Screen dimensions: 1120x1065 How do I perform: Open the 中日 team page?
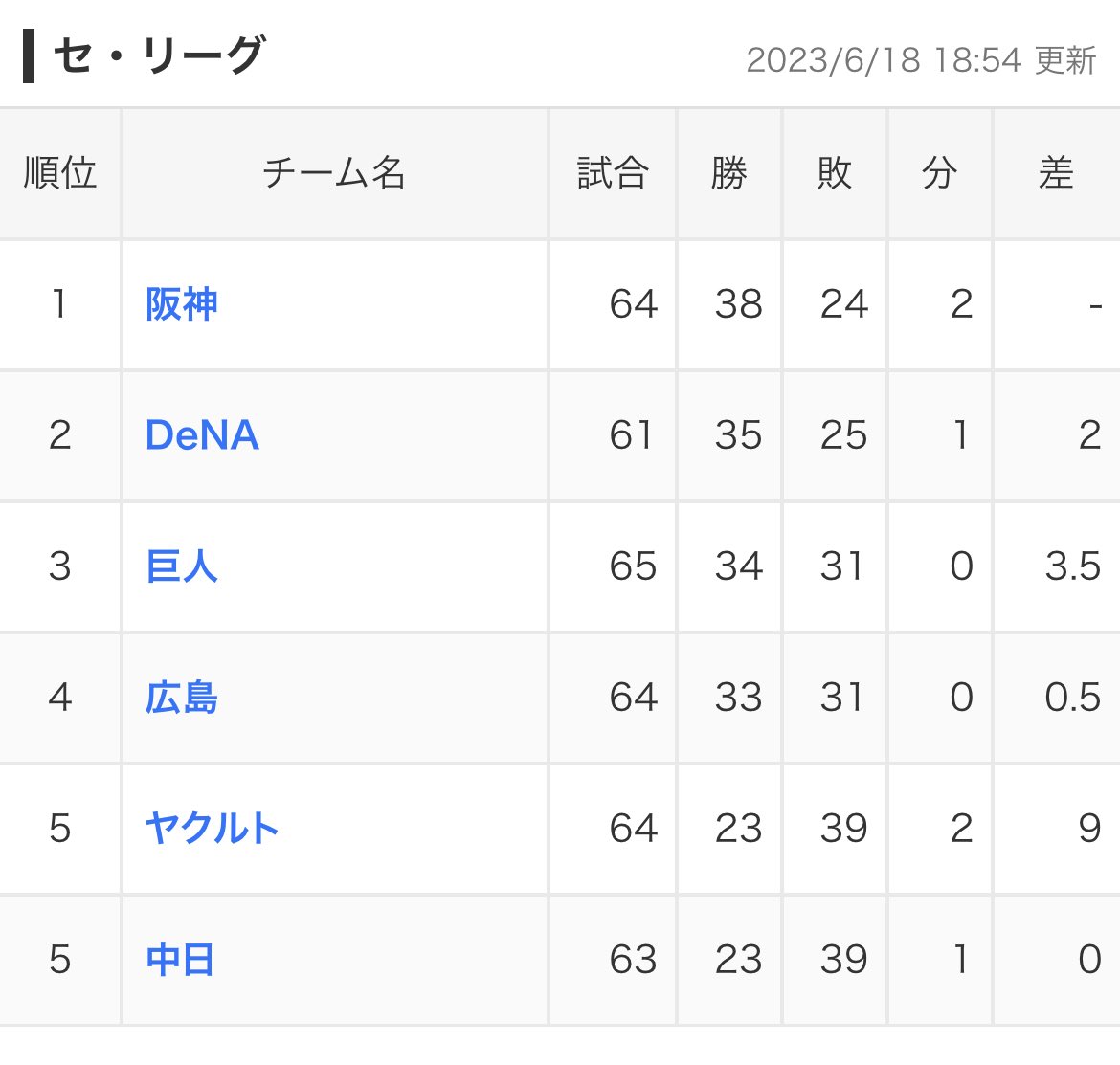pos(179,960)
